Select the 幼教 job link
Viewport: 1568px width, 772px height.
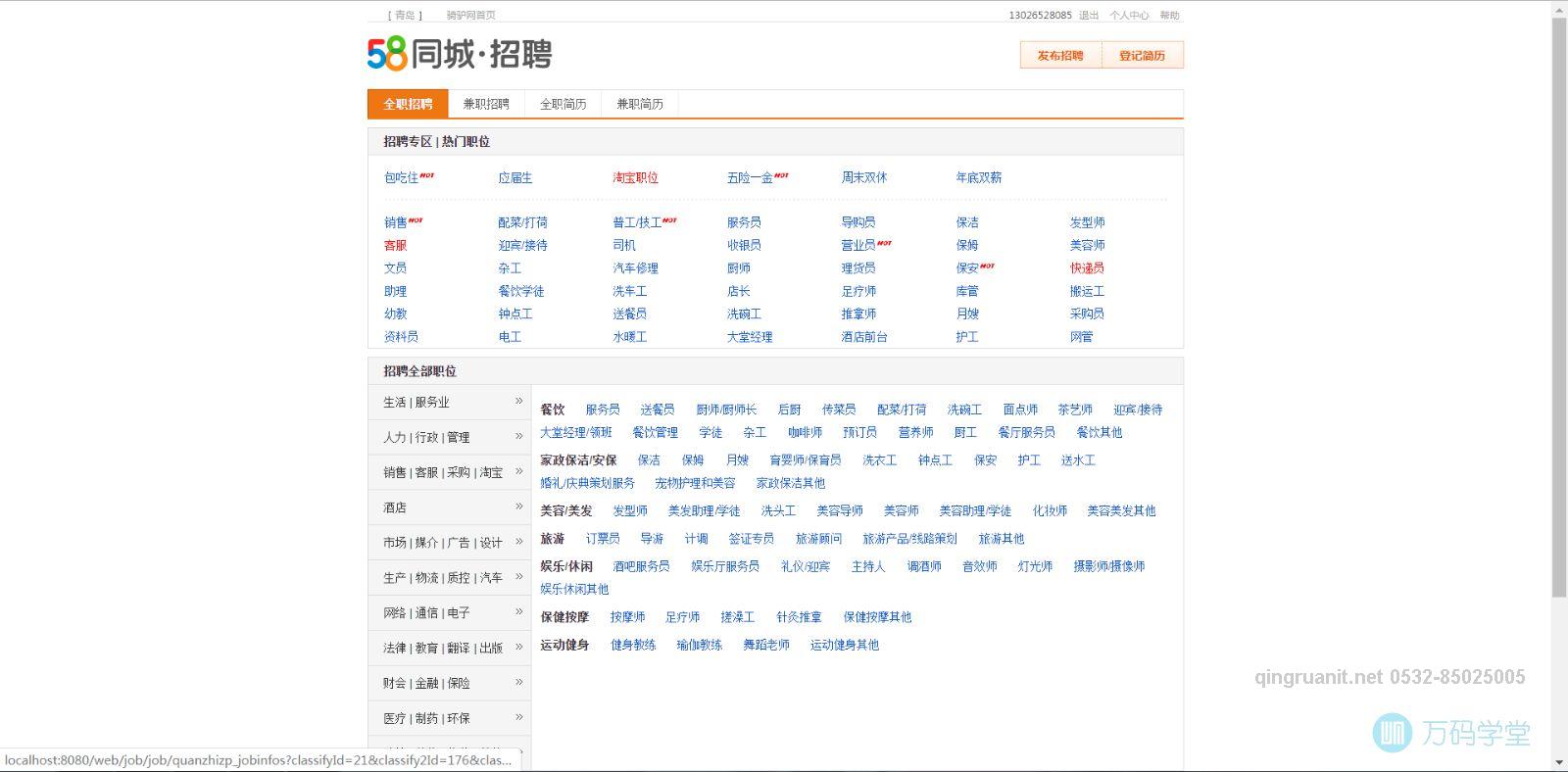pyautogui.click(x=395, y=314)
